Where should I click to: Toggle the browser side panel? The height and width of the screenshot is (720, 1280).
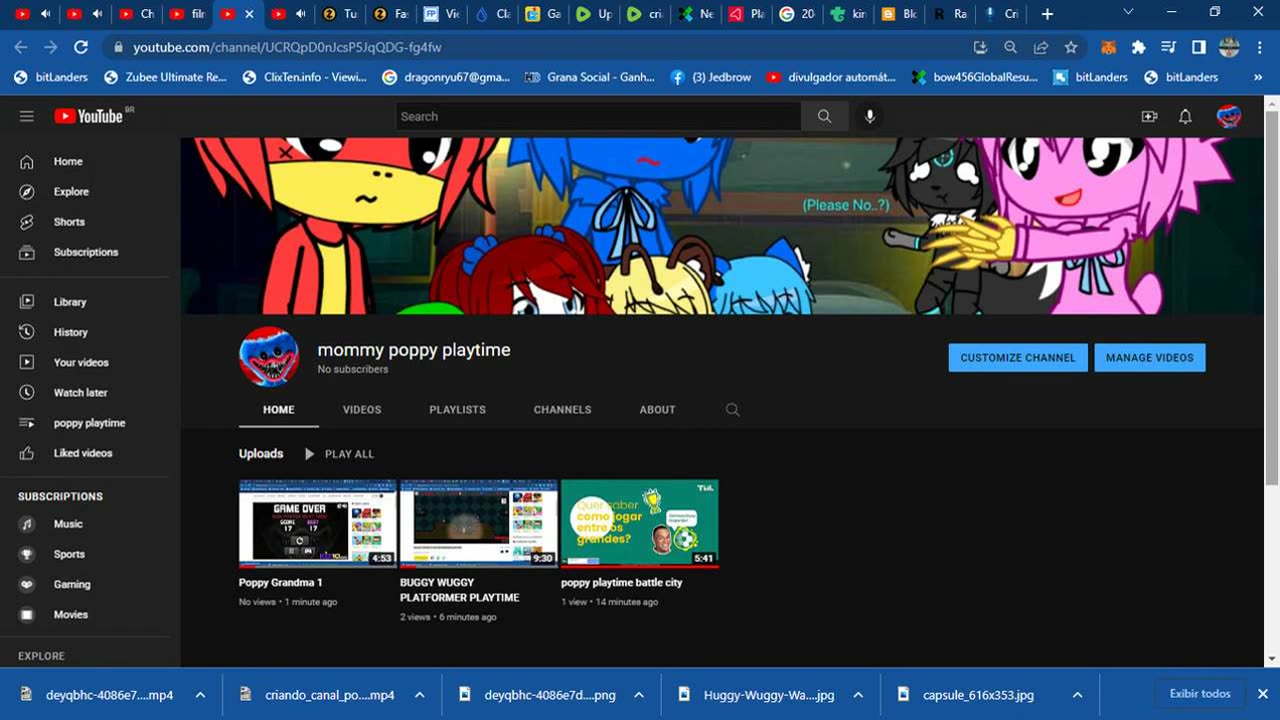[x=1199, y=47]
